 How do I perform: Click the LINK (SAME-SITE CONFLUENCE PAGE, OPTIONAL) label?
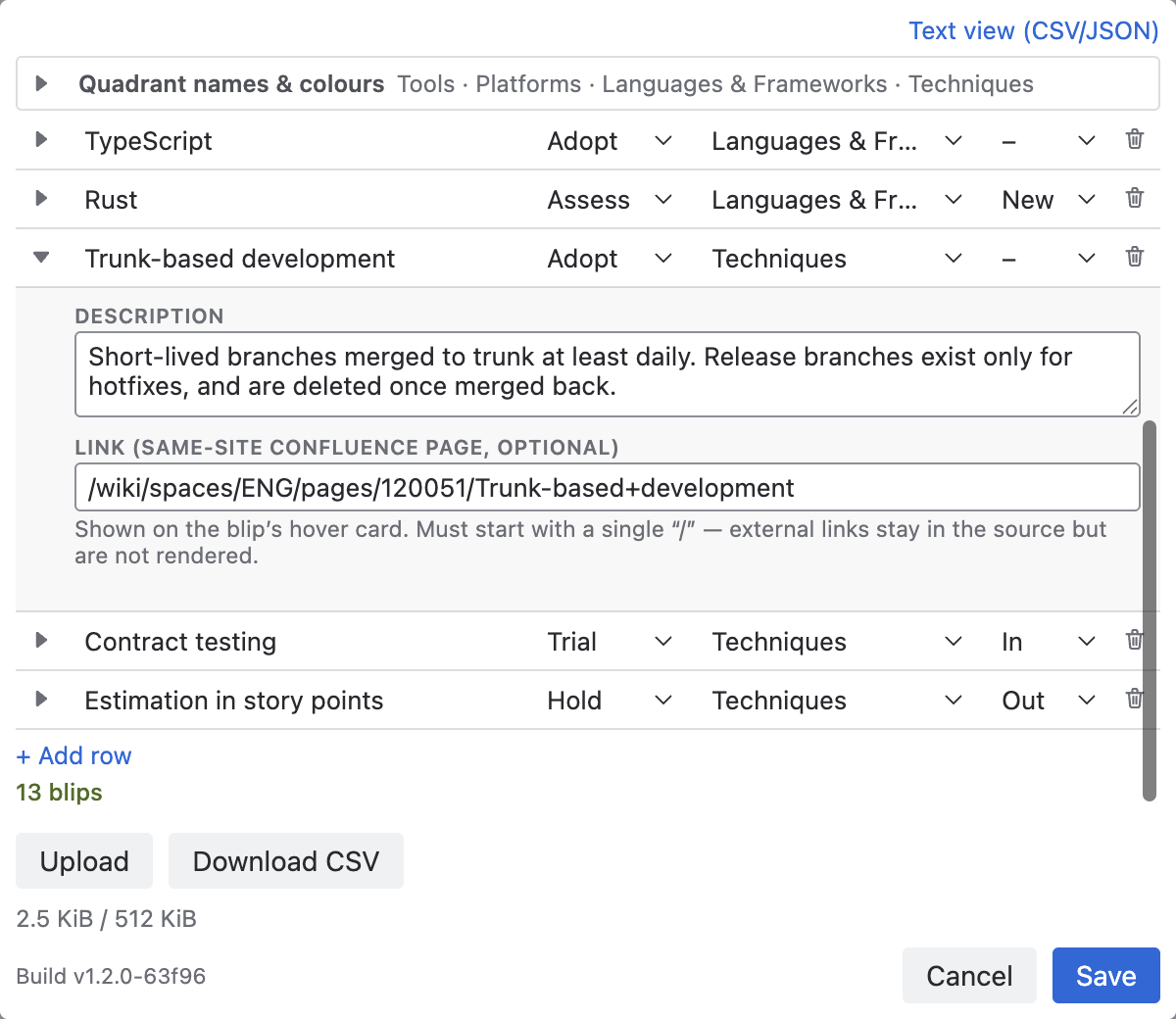[347, 448]
